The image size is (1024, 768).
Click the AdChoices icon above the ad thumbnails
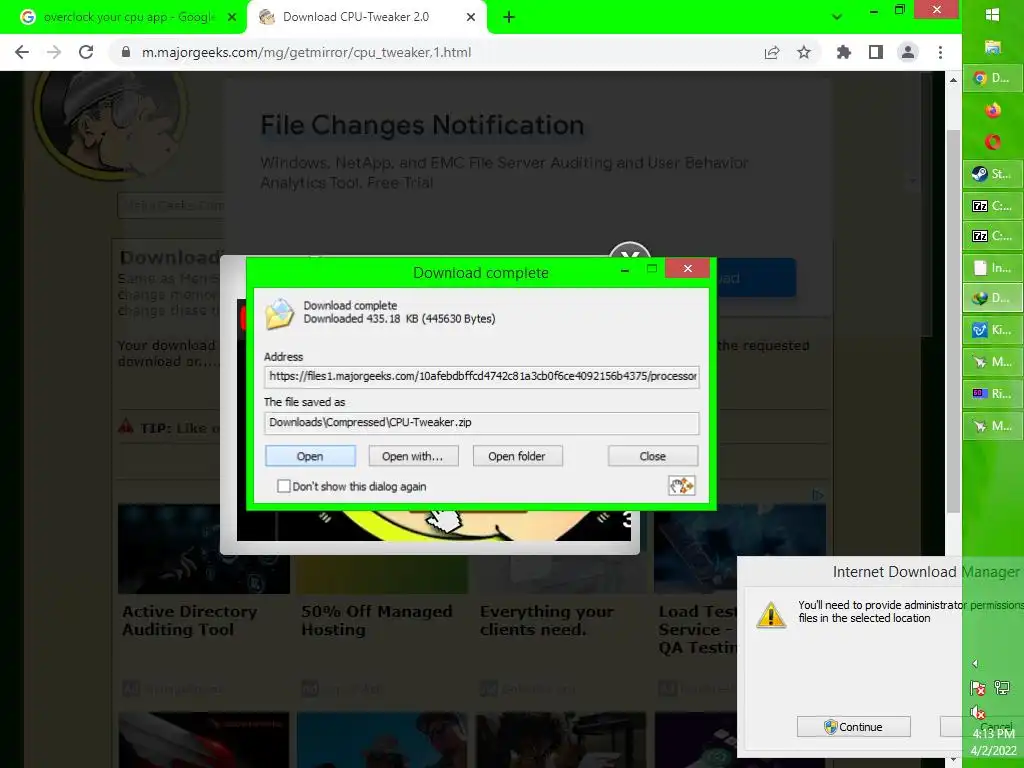[818, 495]
